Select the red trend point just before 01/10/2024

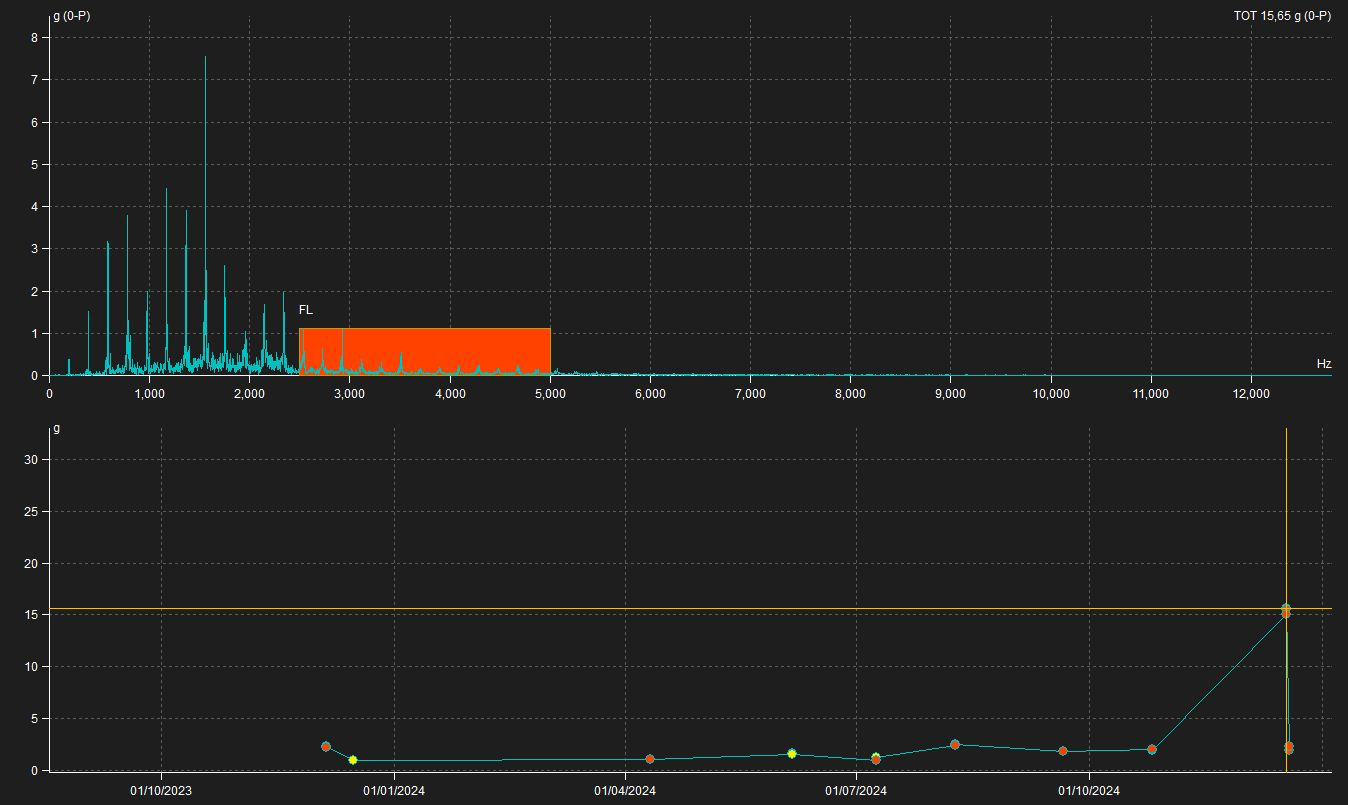(x=1063, y=751)
